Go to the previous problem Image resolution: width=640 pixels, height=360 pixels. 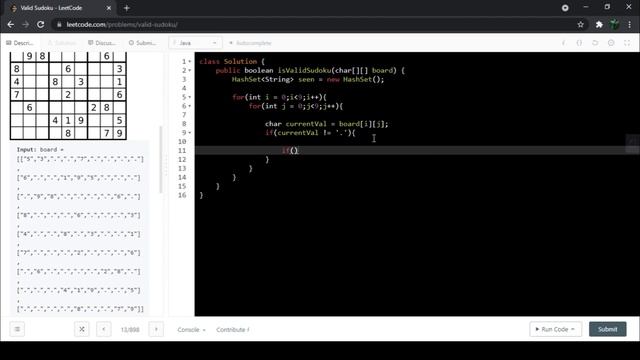coord(104,329)
